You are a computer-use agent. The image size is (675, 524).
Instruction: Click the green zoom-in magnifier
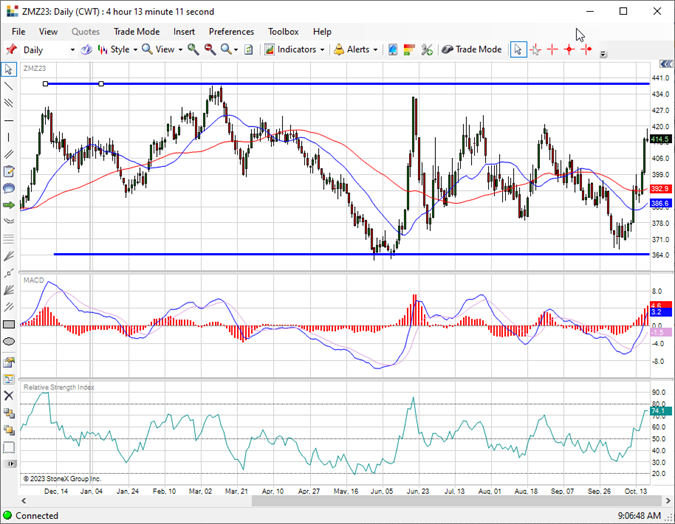(193, 50)
